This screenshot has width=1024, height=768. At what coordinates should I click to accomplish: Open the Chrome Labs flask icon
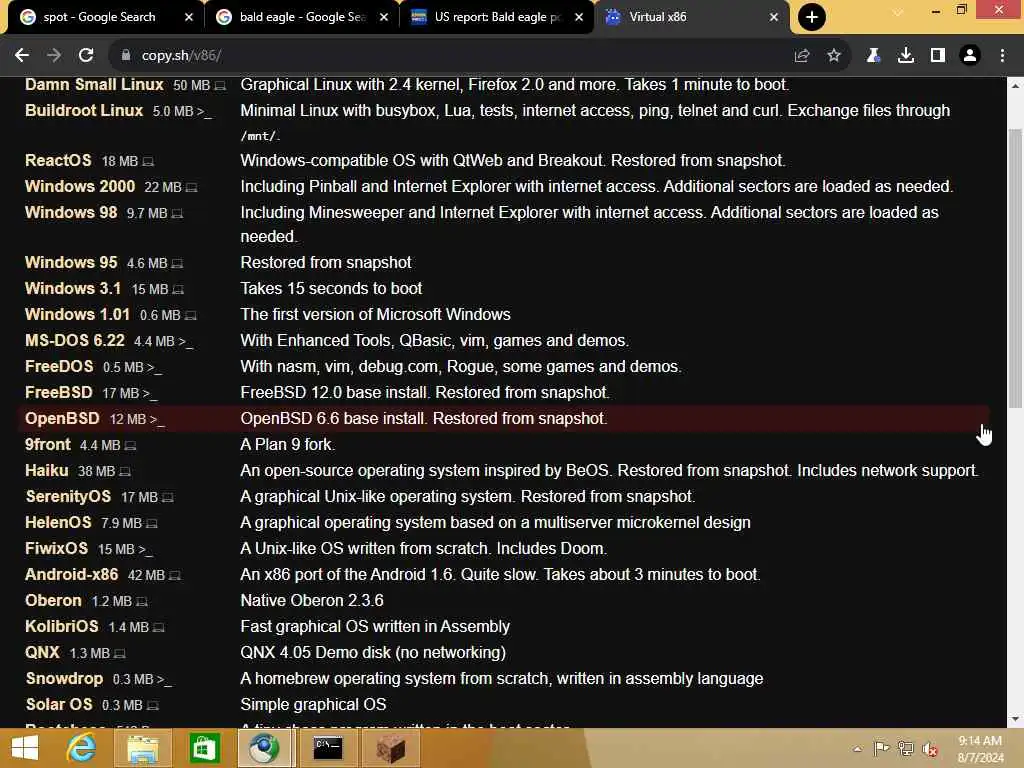873,56
